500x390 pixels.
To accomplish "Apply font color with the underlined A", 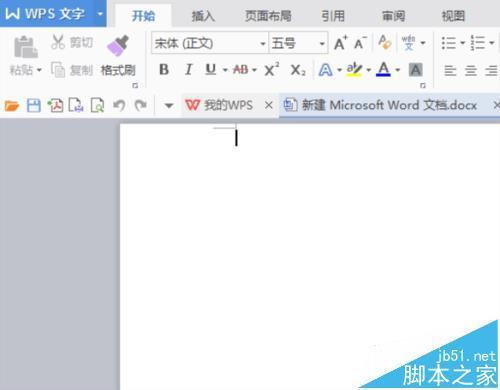I will (x=383, y=70).
